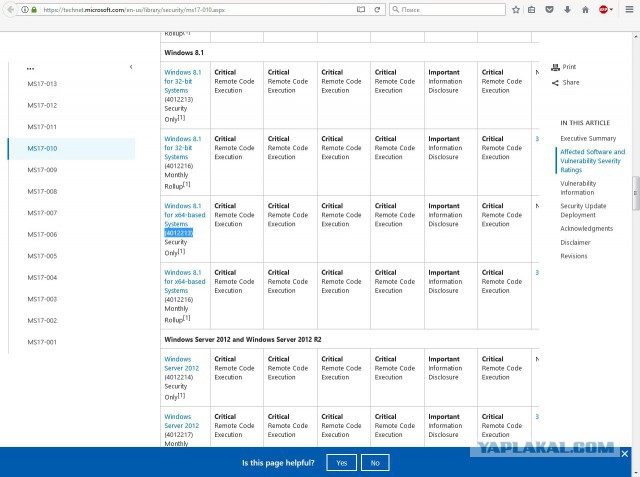The height and width of the screenshot is (477, 640).
Task: Bookmark this page with the star icon
Action: 516,9
